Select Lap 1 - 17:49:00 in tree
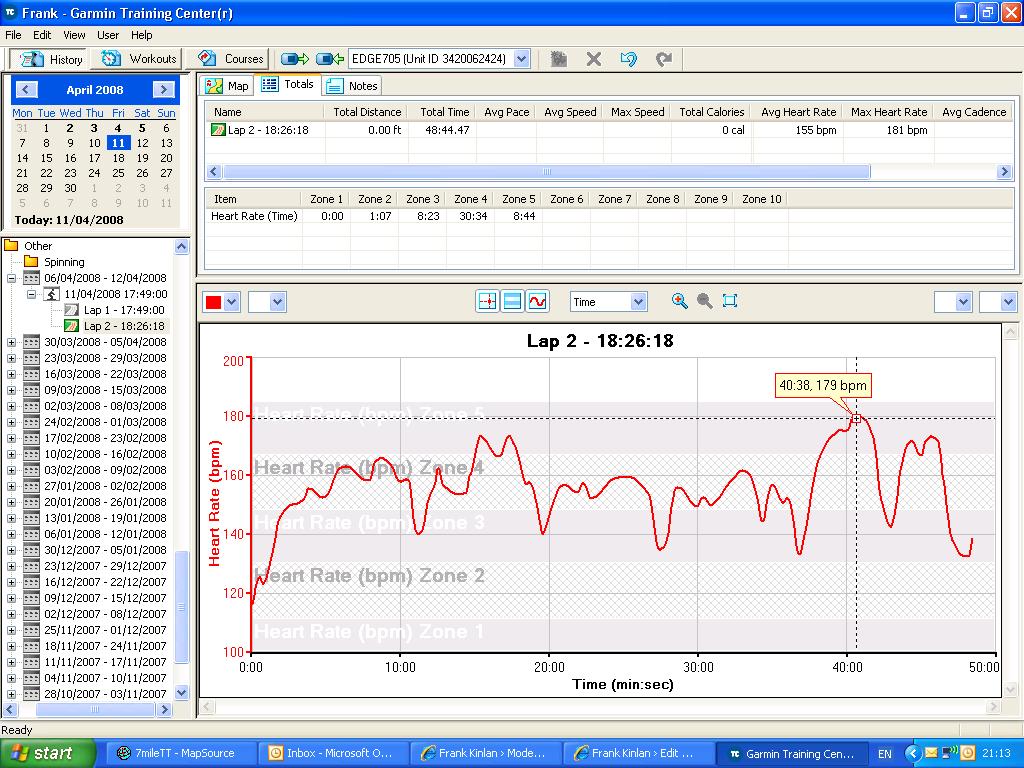Image resolution: width=1024 pixels, height=768 pixels. (x=124, y=310)
